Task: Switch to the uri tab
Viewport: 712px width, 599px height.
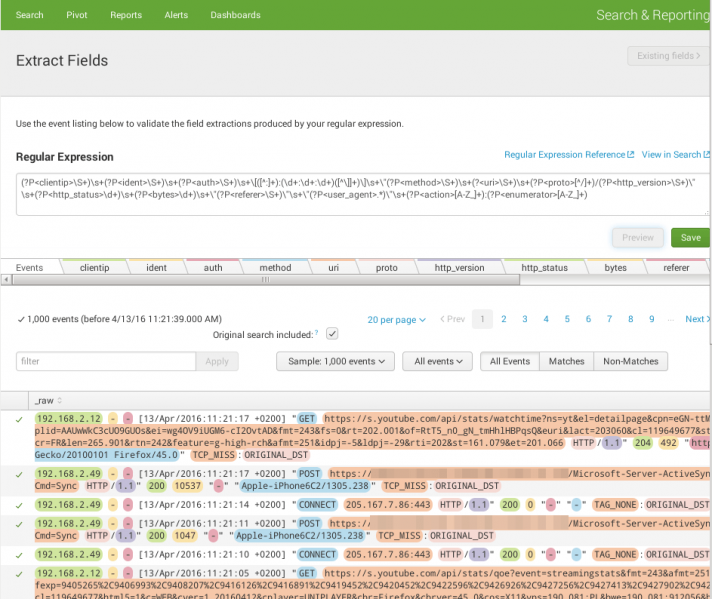Action: pos(333,267)
